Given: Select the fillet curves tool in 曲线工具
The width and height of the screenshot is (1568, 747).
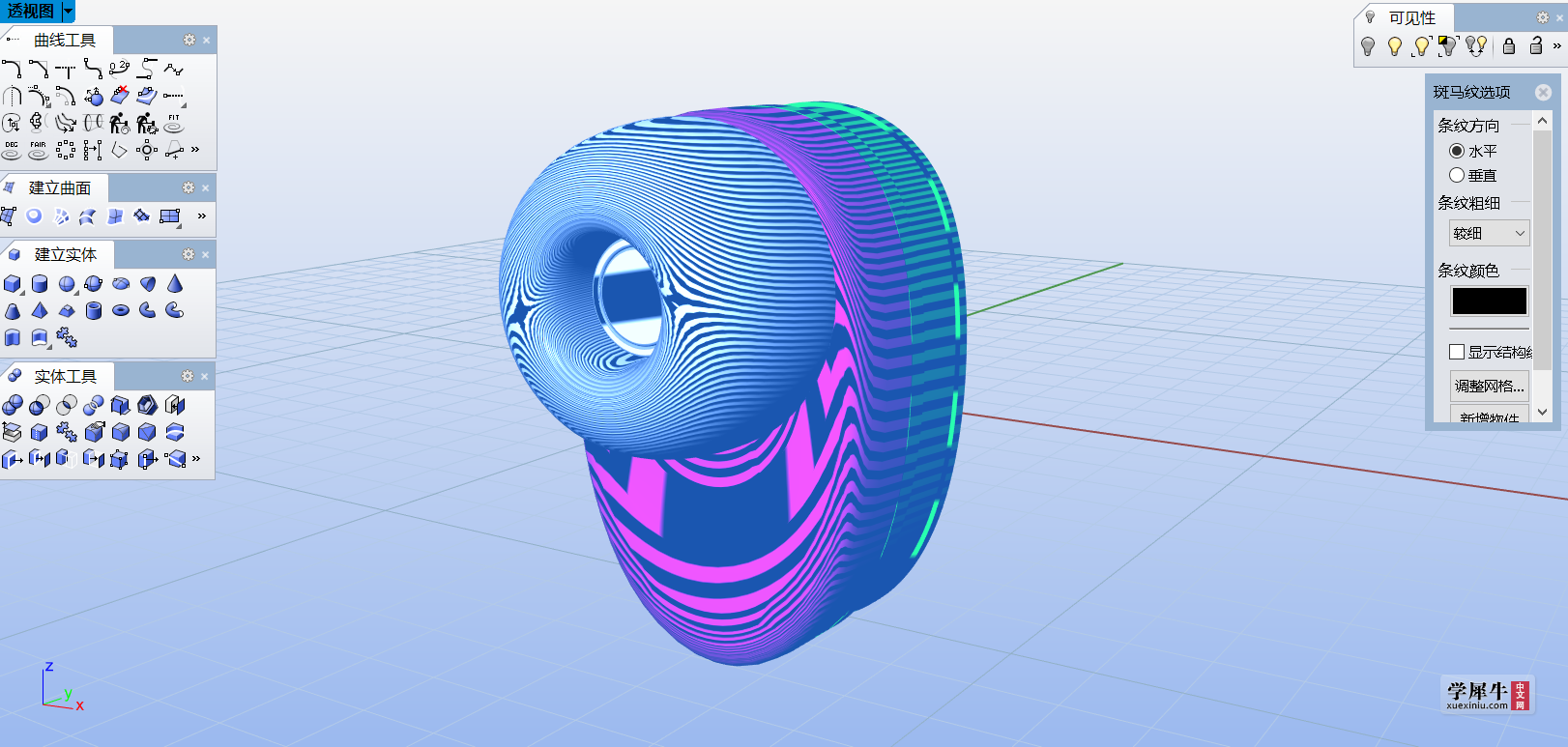Looking at the screenshot, I should (x=12, y=69).
